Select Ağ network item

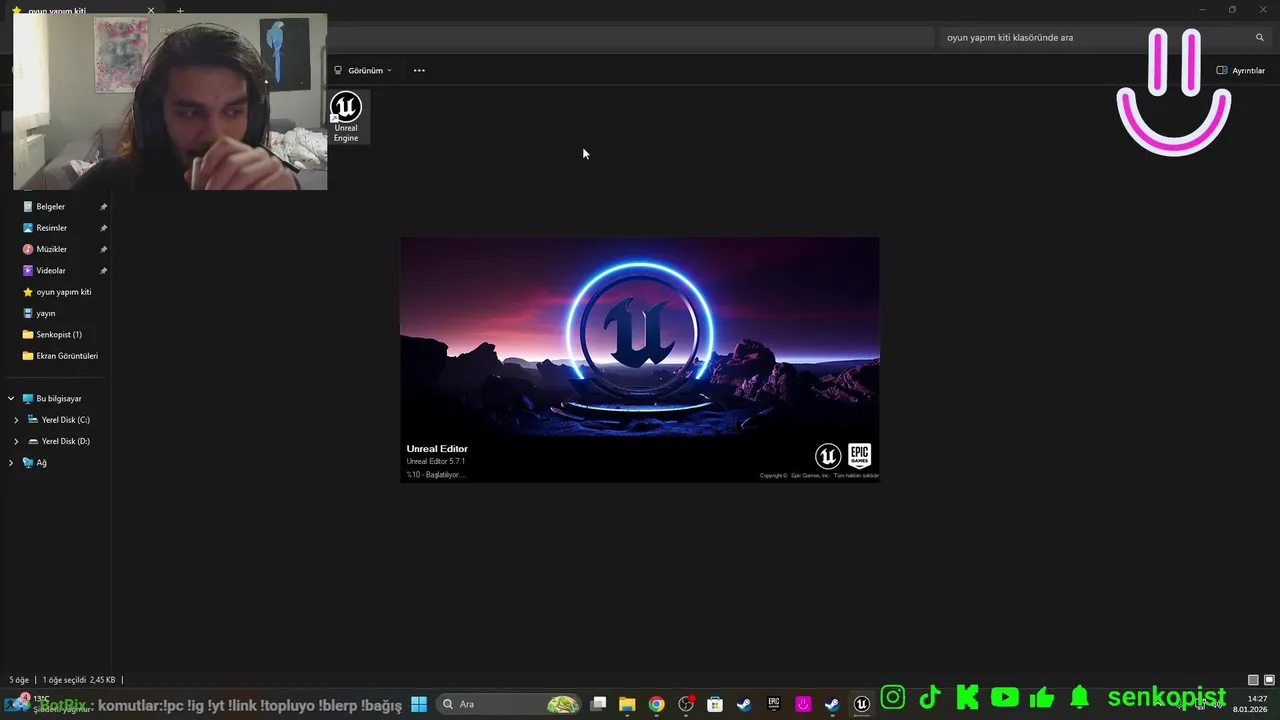41,462
